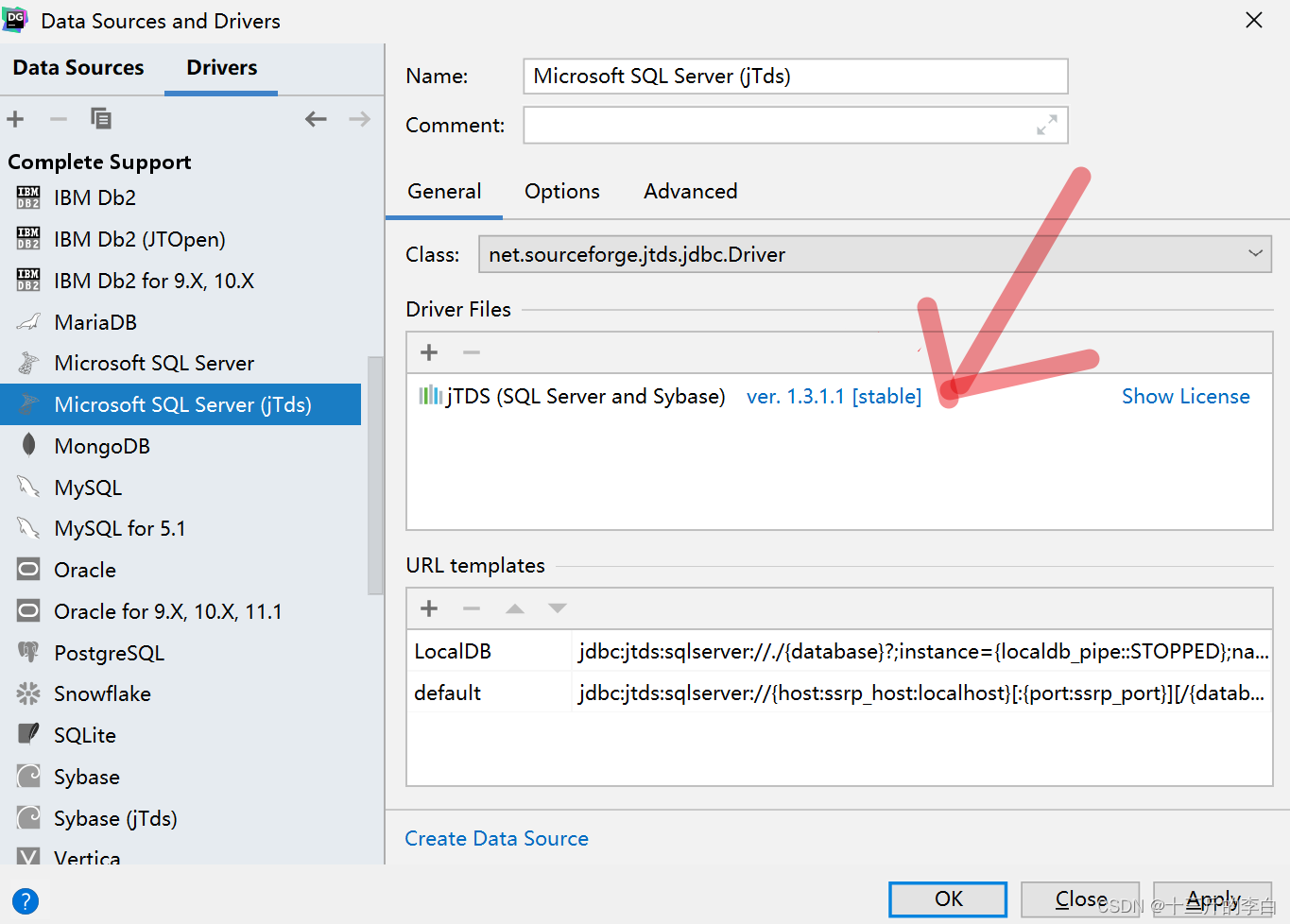Select the LocalDB URL template row
Screen dimensions: 1290x924
(x=840, y=651)
